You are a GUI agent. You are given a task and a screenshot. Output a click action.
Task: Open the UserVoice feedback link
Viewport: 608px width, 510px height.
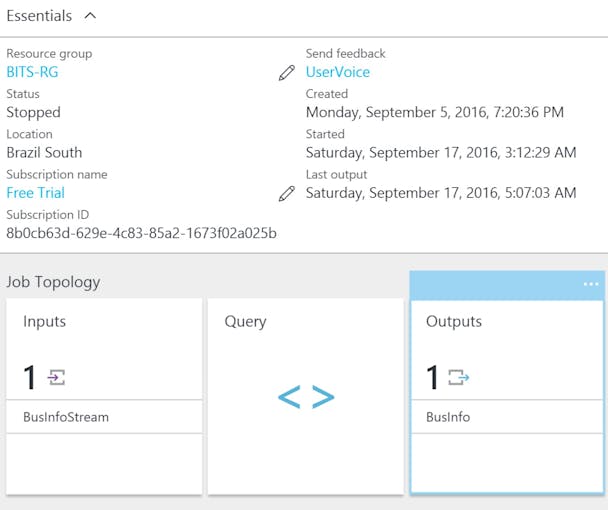tap(337, 72)
